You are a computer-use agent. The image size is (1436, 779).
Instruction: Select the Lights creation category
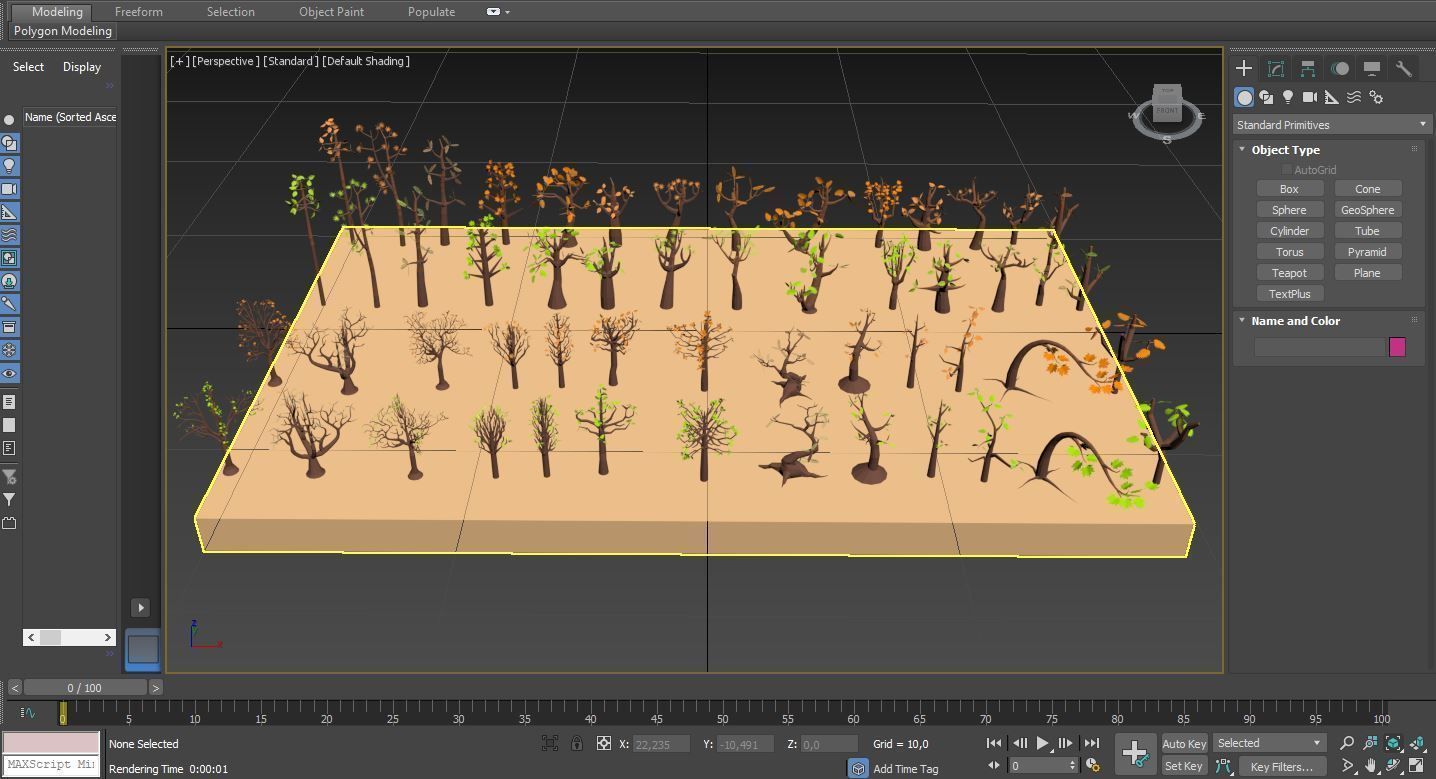coord(1288,97)
